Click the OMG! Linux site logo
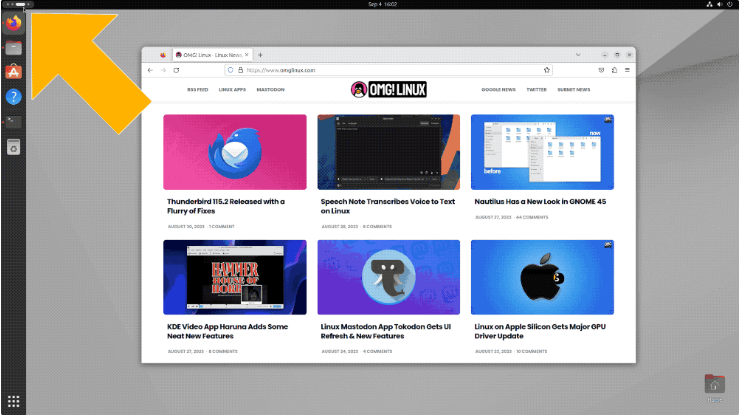 tap(388, 89)
